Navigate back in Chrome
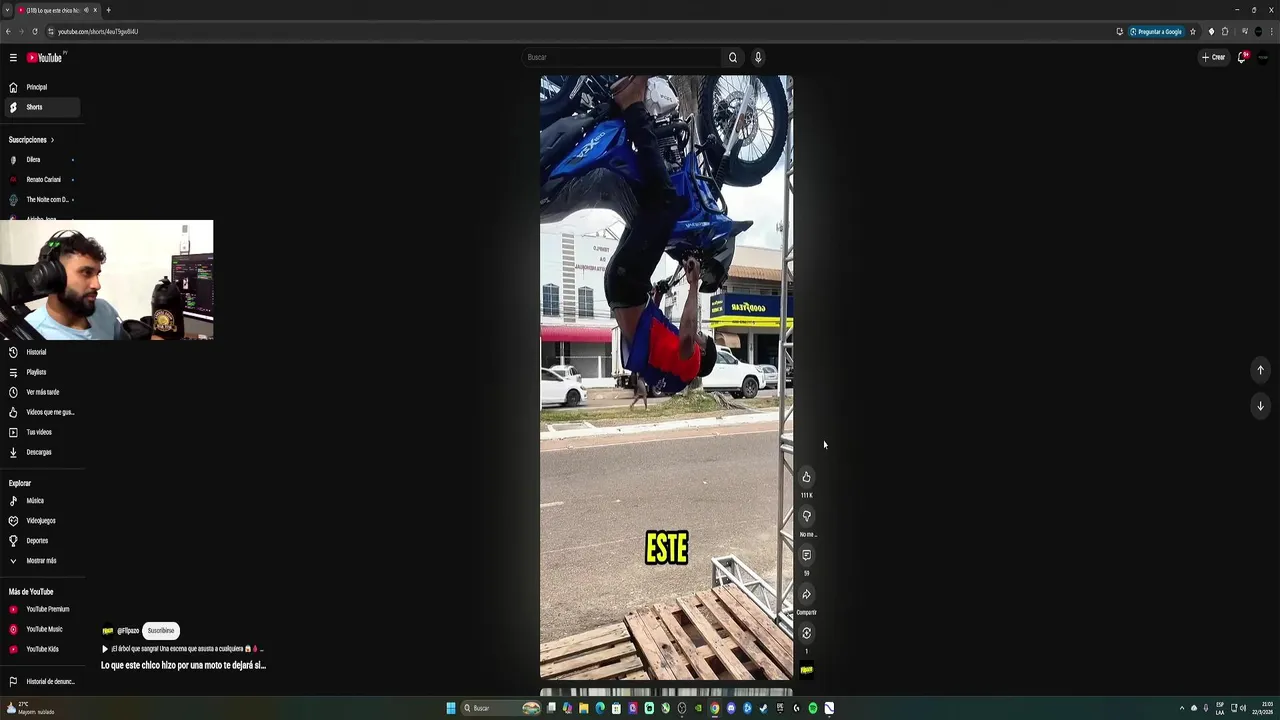1280x720 pixels. tap(8, 31)
